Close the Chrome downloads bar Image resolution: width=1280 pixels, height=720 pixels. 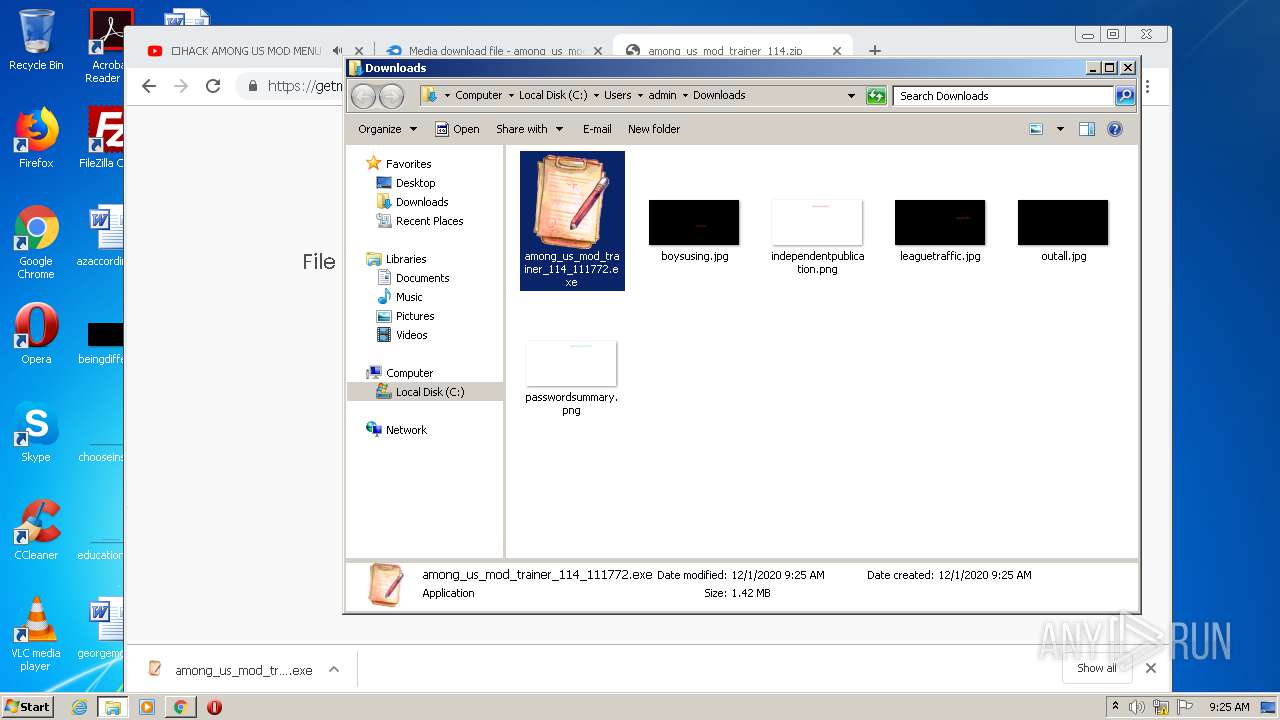1151,668
